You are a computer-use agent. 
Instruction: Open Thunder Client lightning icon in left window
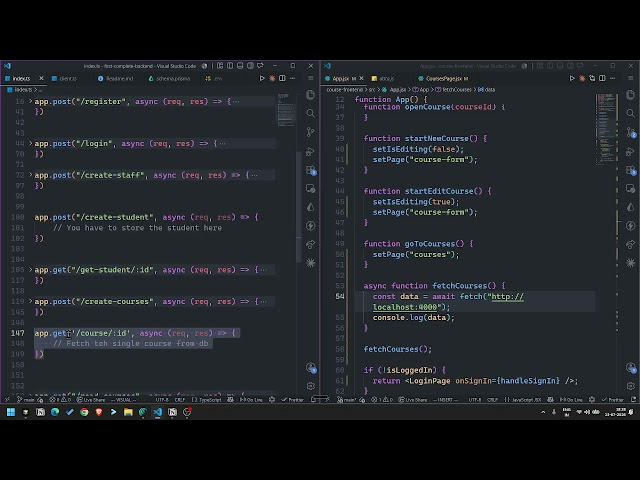pyautogui.click(x=311, y=226)
